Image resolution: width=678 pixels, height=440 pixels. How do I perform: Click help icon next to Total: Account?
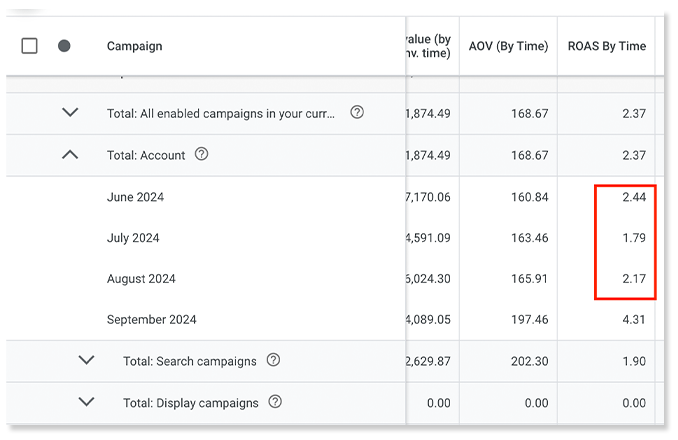(x=202, y=154)
